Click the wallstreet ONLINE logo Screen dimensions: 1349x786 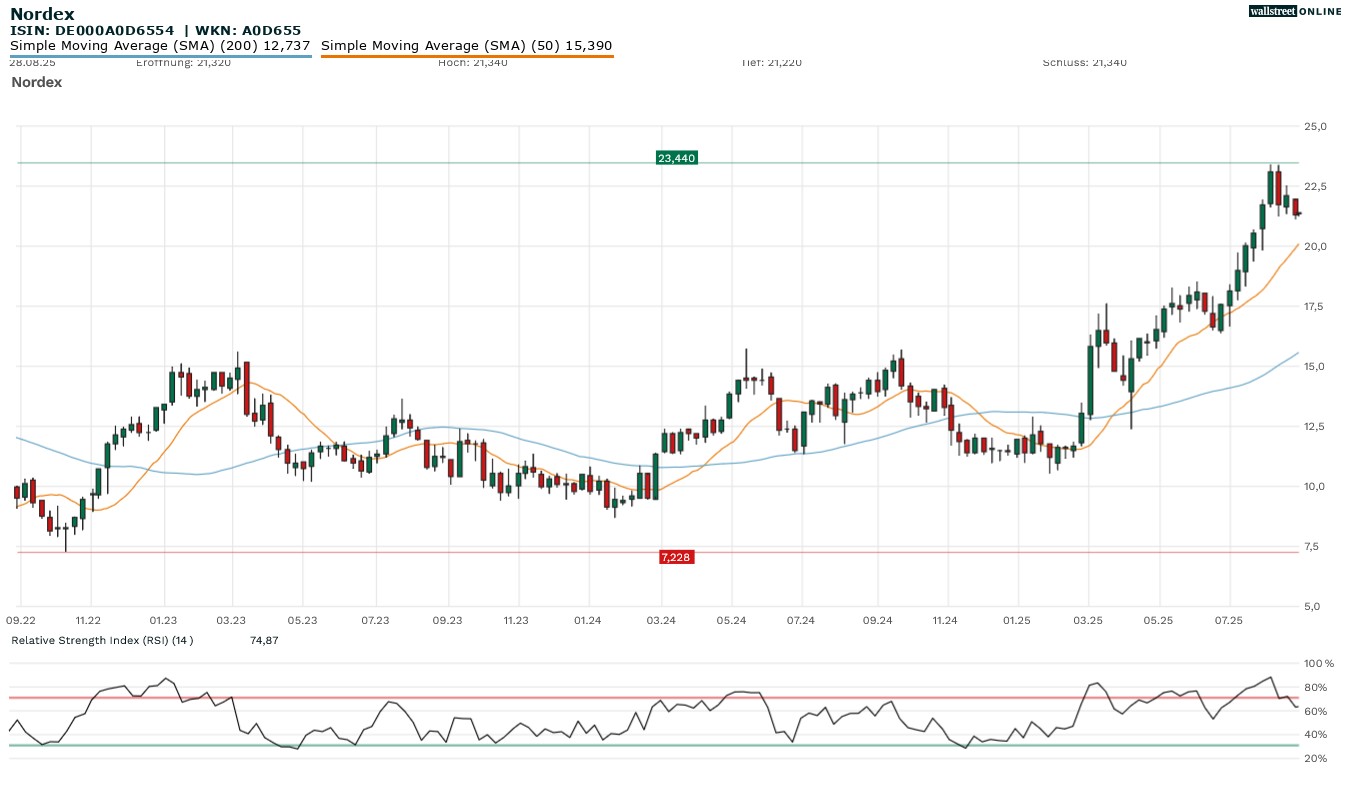point(1295,11)
